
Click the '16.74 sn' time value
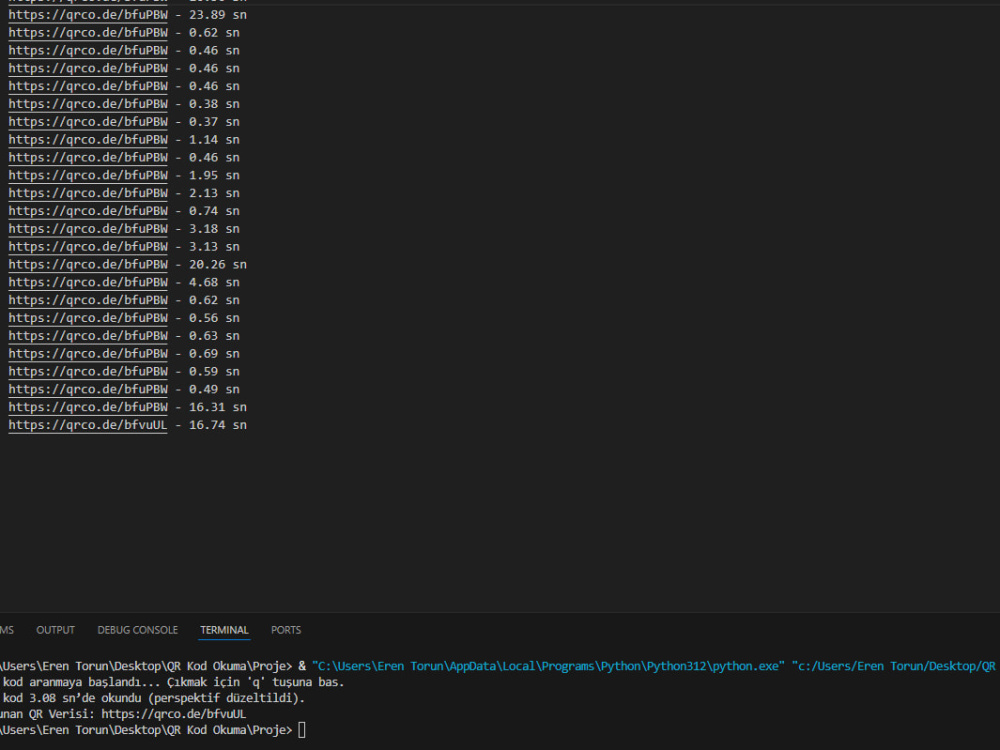[217, 425]
